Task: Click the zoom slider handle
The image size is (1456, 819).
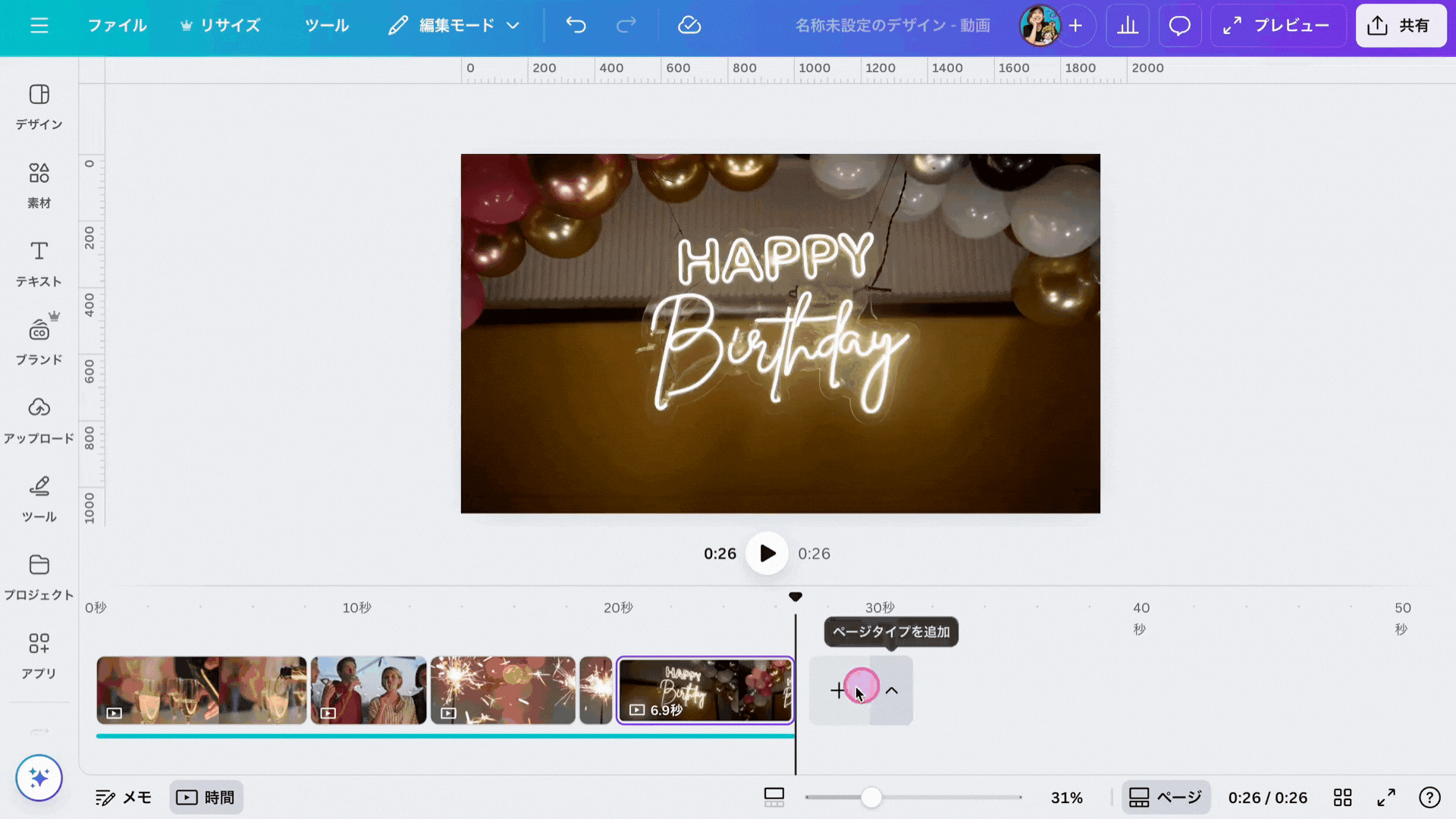Action: click(871, 797)
